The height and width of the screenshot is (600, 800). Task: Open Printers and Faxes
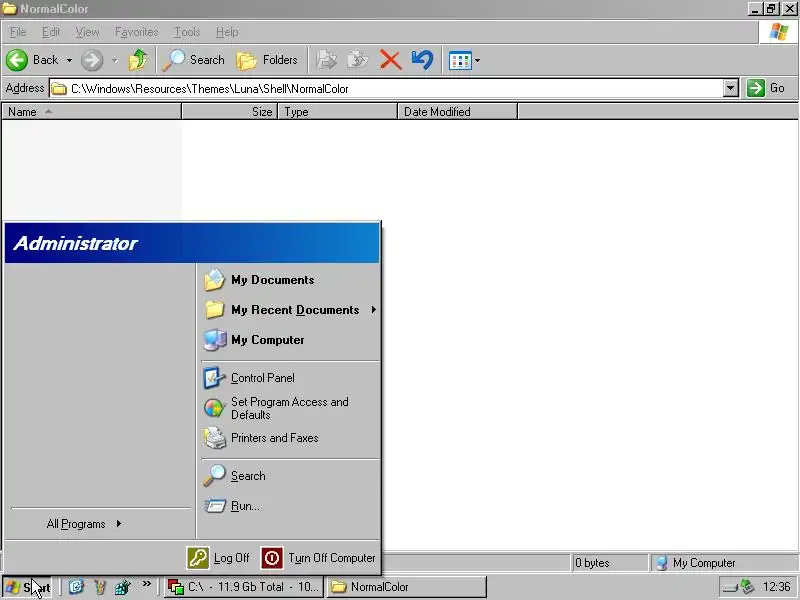tap(289, 438)
